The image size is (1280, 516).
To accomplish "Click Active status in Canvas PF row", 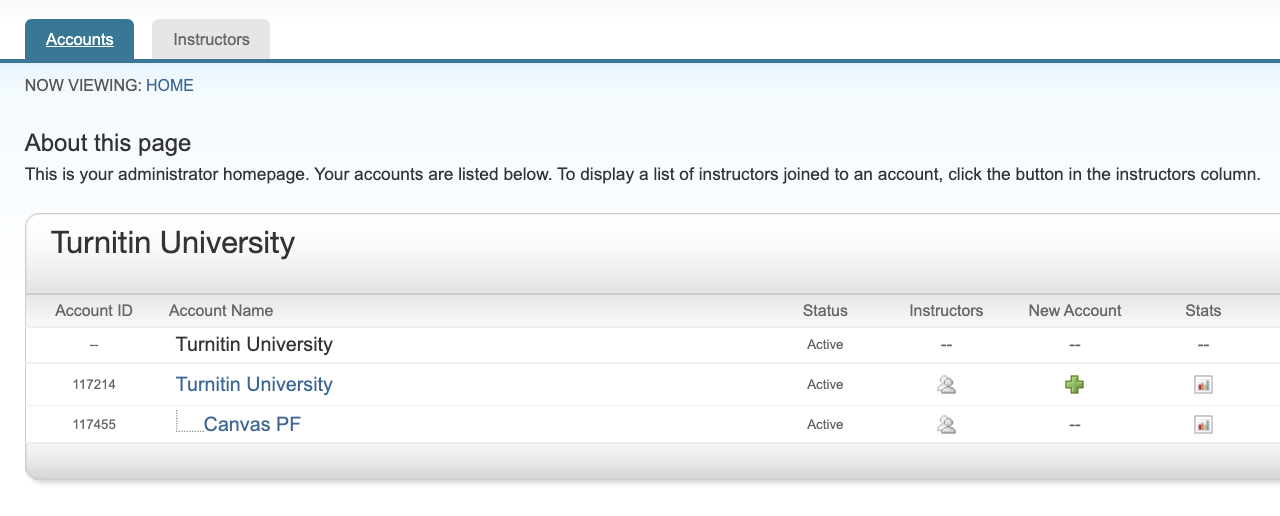I will 825,425.
